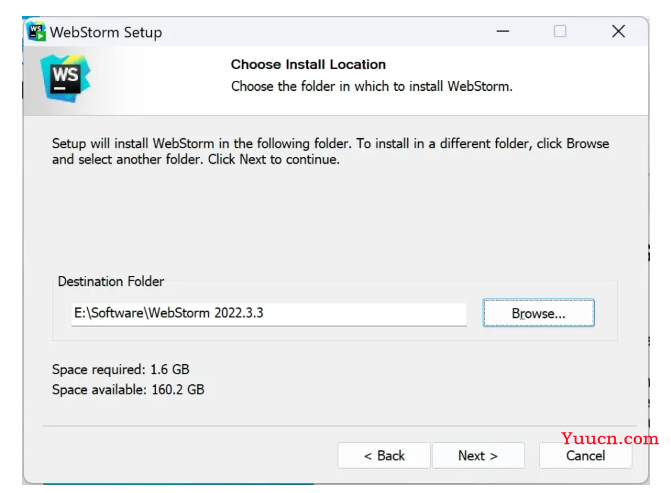671x493 pixels.
Task: Click the Destination Folder path field
Action: (x=269, y=313)
